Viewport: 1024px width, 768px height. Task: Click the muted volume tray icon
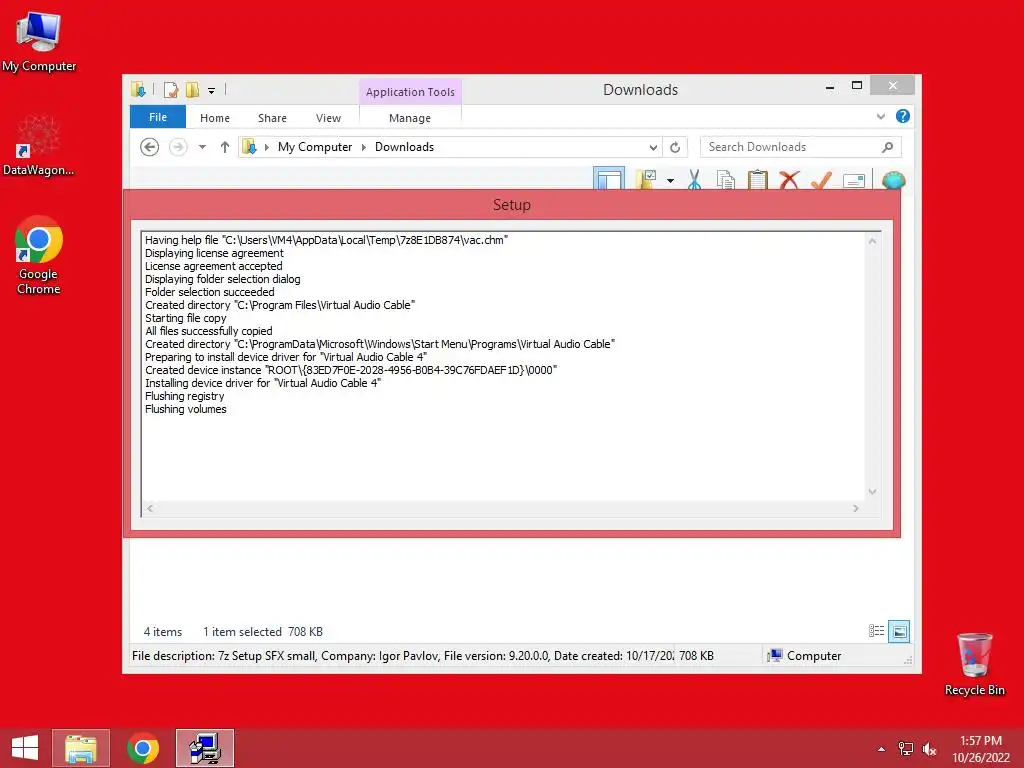[929, 749]
